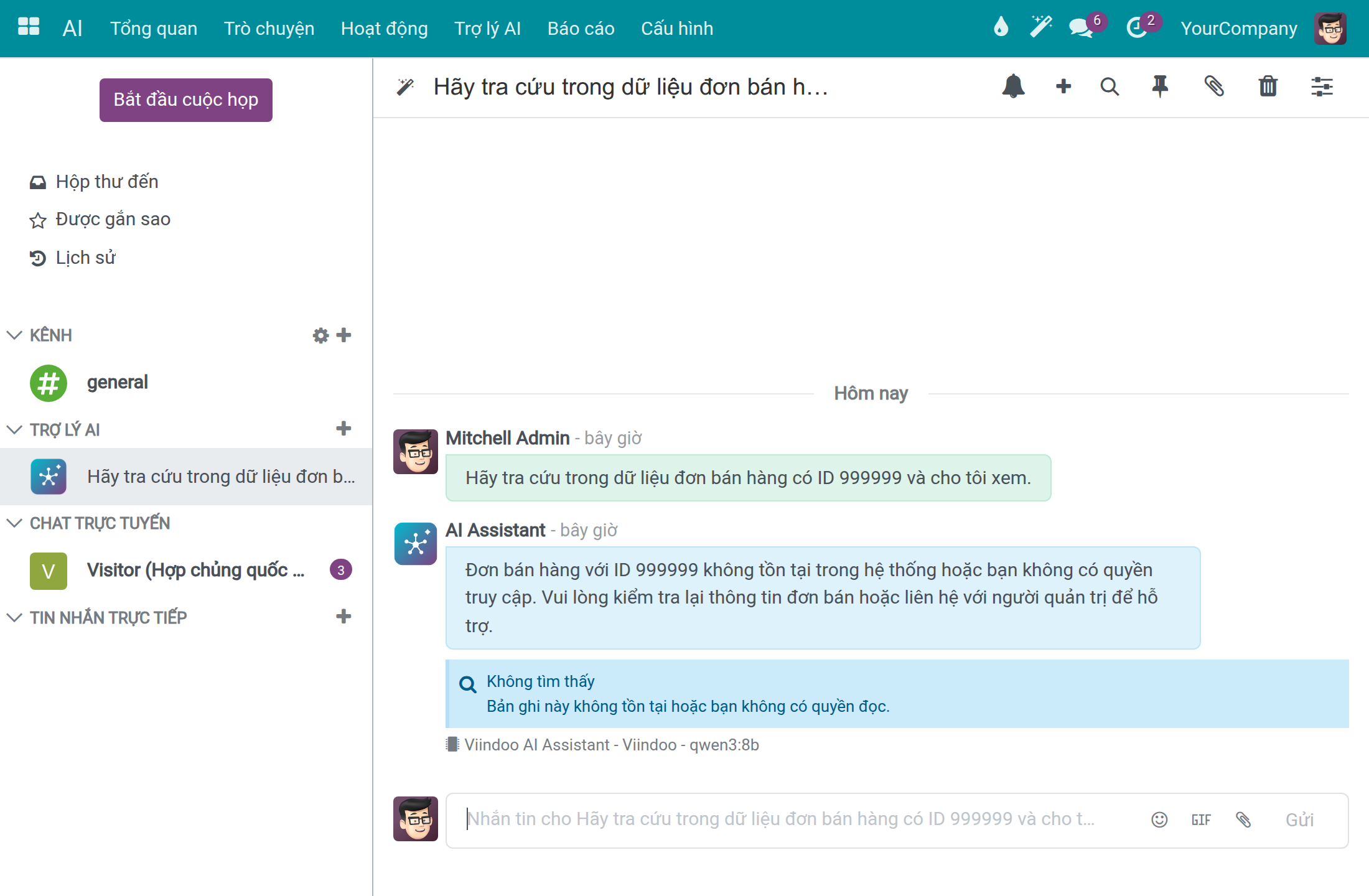Open the Hoạt động menu

pos(384,29)
